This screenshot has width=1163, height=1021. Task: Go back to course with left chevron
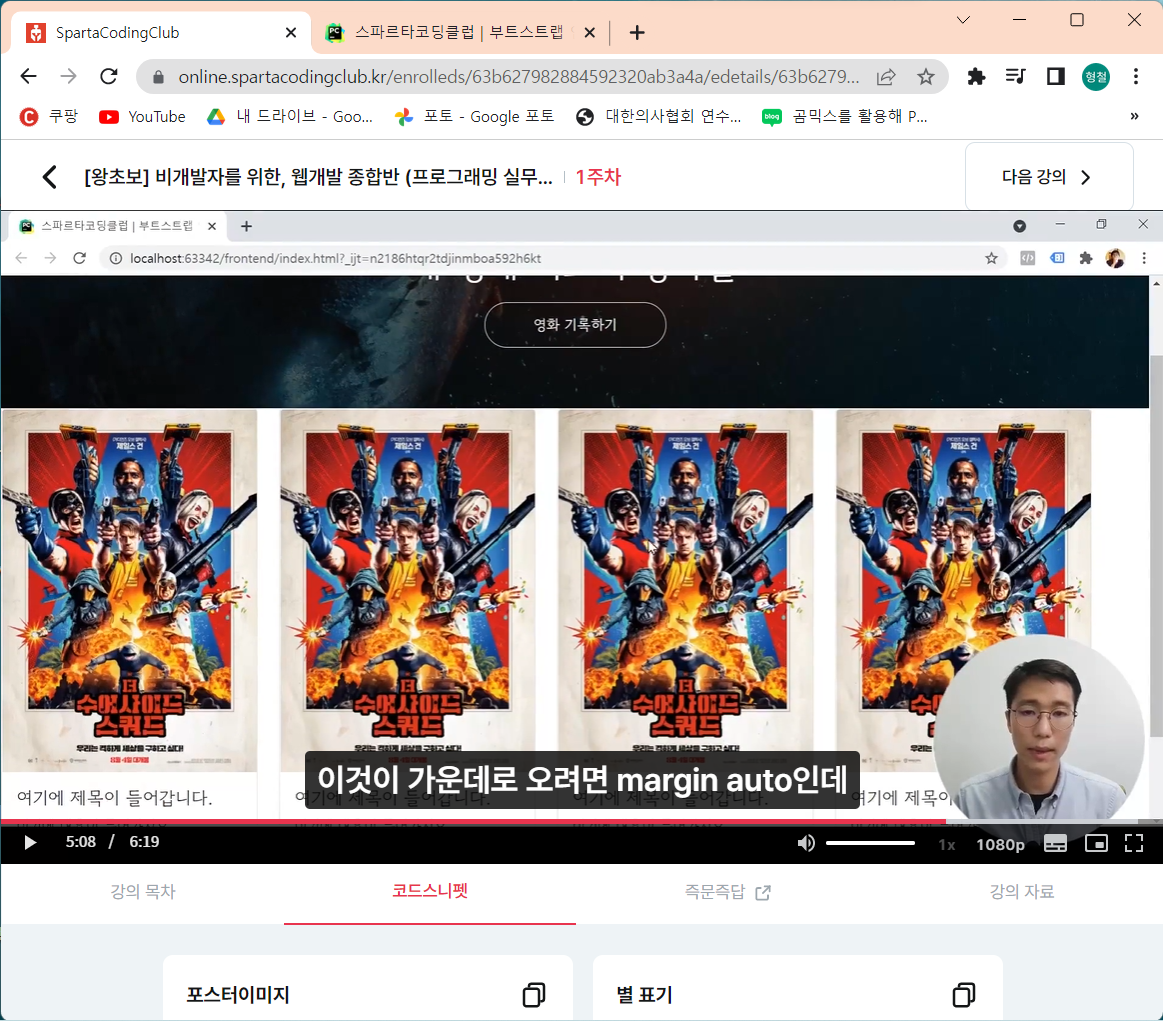(x=50, y=176)
